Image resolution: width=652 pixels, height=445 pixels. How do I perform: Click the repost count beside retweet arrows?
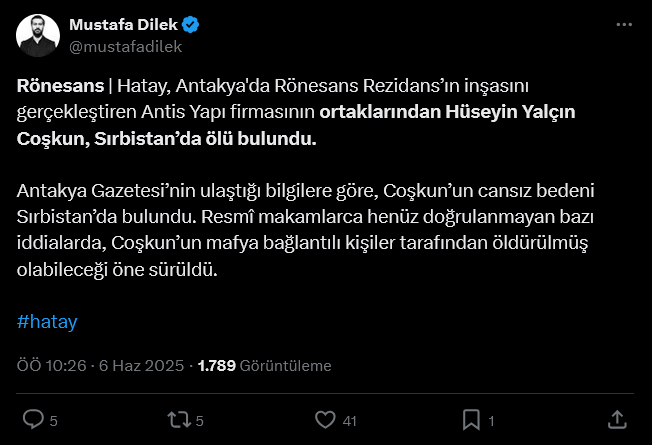pyautogui.click(x=200, y=420)
